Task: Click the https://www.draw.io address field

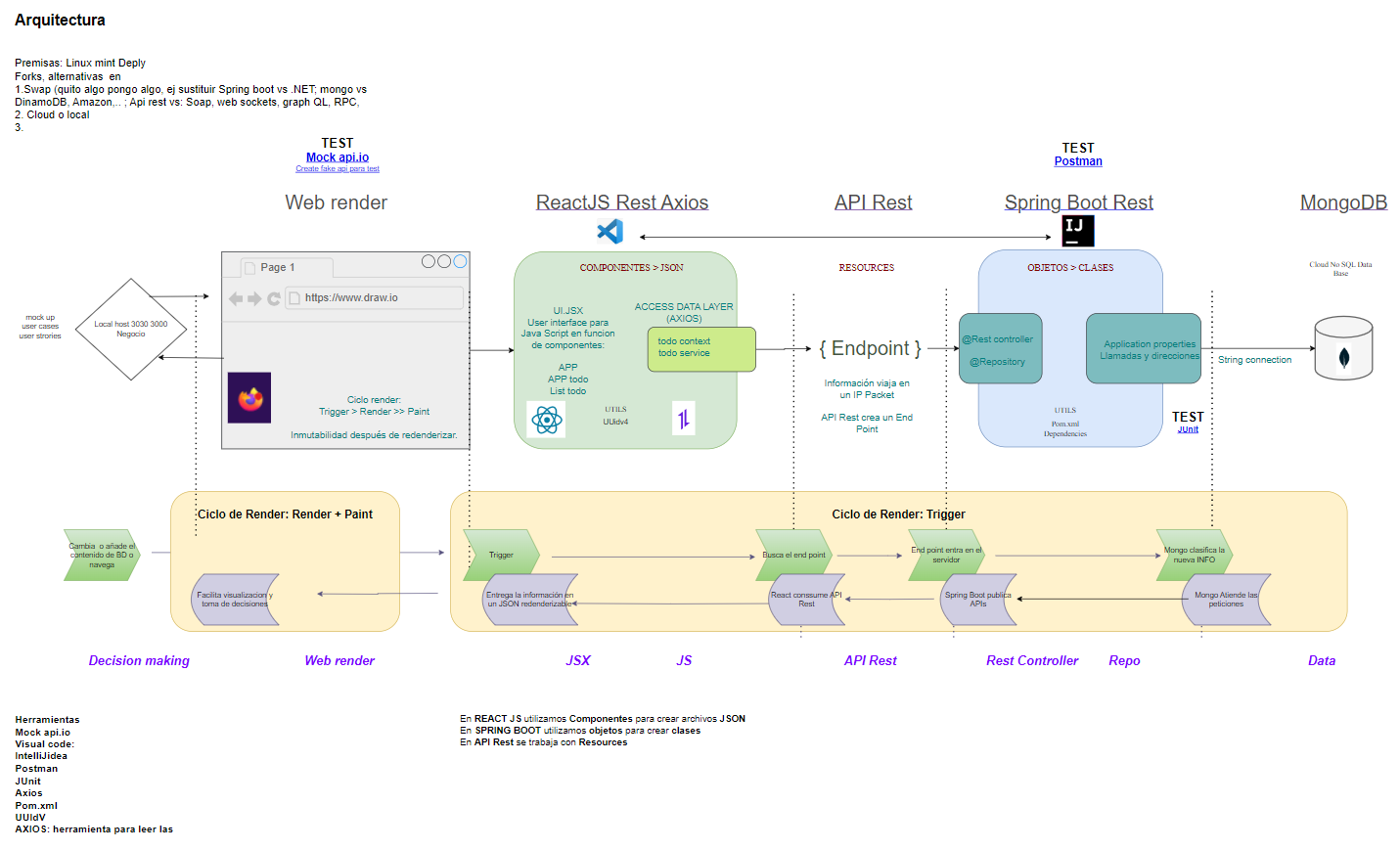Action: click(x=375, y=297)
